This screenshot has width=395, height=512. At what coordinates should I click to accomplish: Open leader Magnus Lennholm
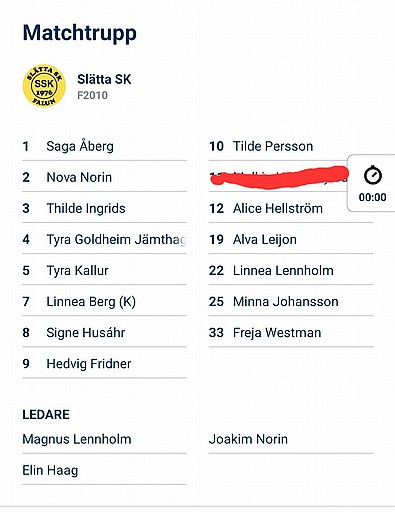pos(104,439)
